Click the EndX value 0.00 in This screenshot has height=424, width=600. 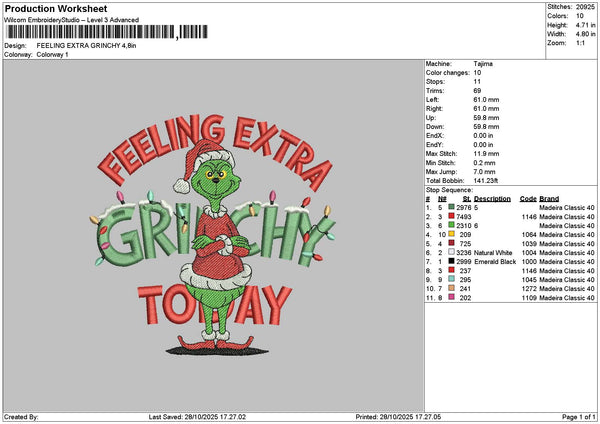pos(483,135)
